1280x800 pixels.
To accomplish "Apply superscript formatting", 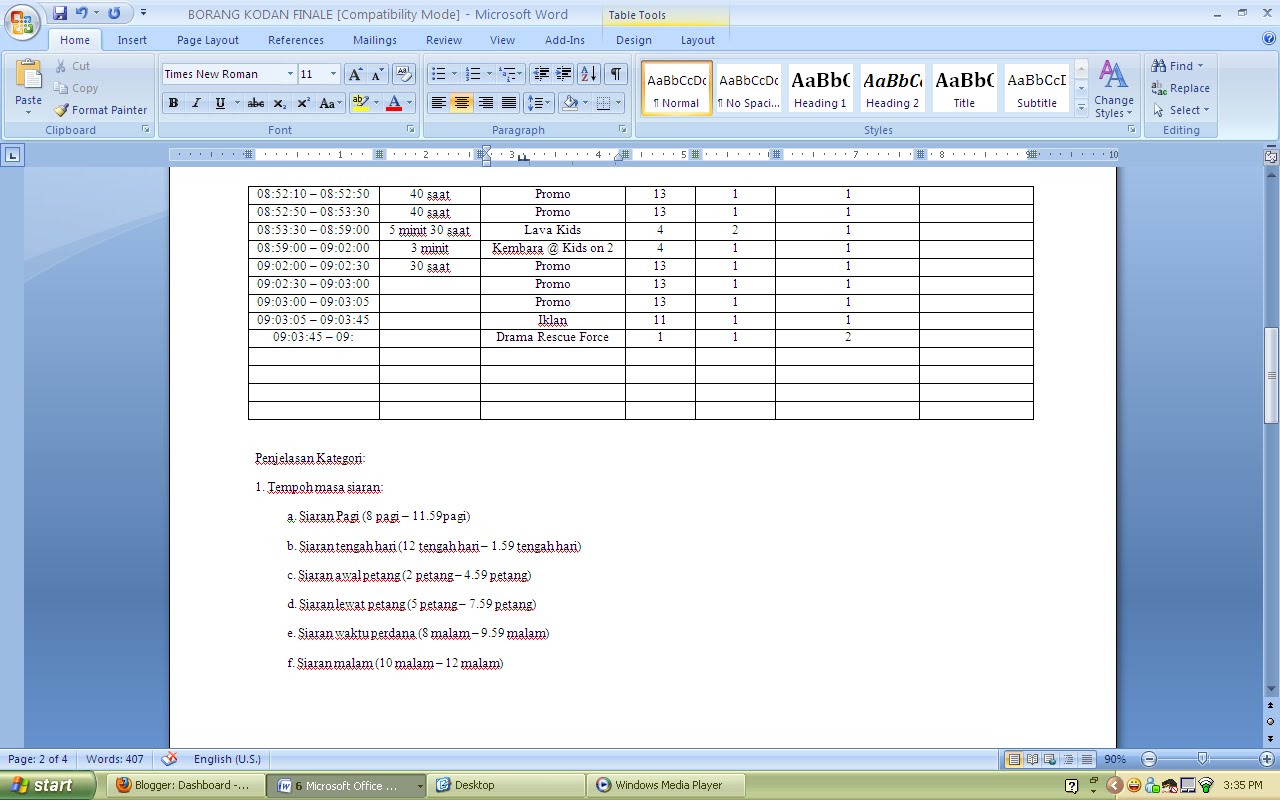I will [x=303, y=103].
